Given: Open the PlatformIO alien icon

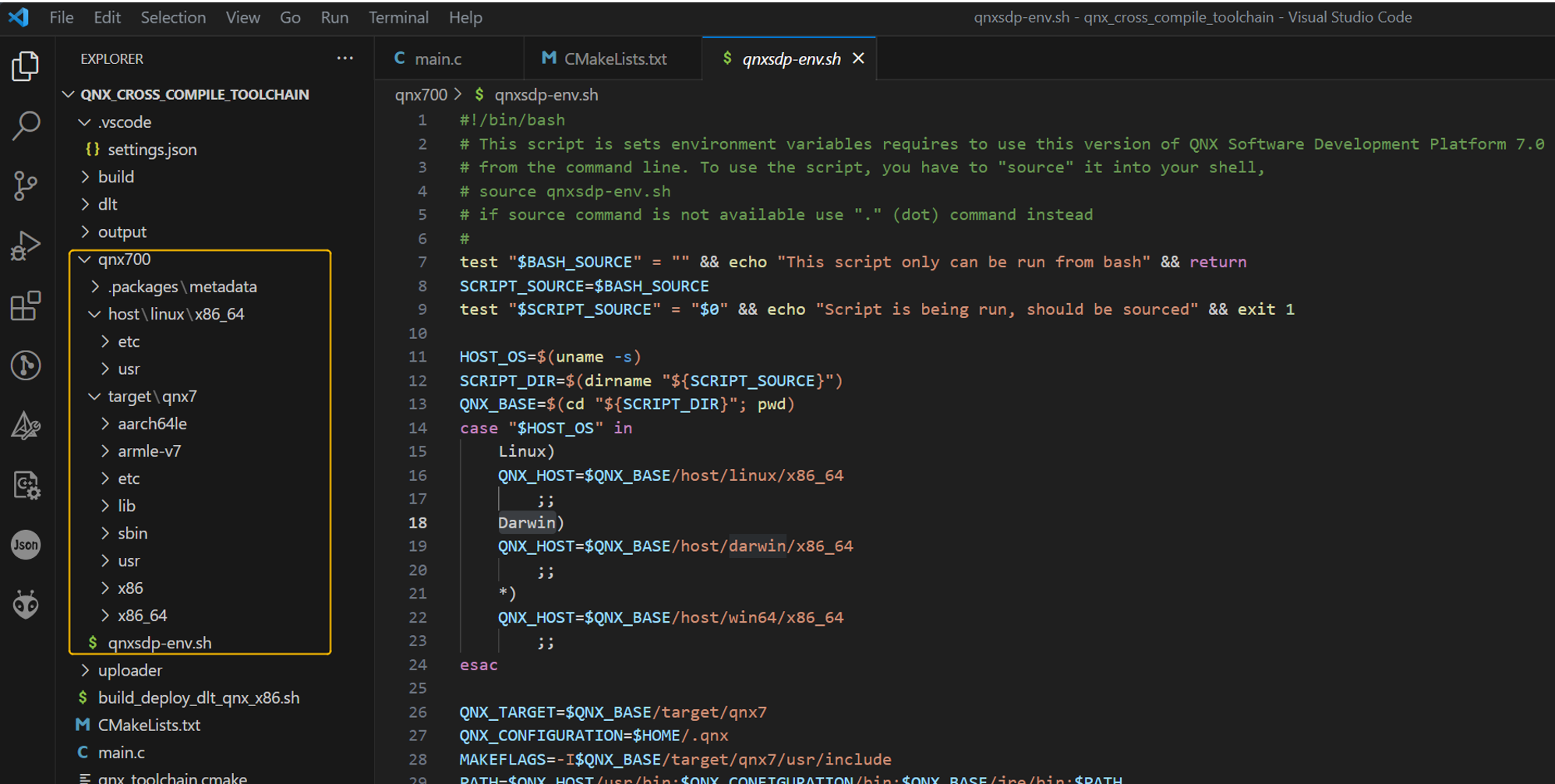Looking at the screenshot, I should coord(26,604).
